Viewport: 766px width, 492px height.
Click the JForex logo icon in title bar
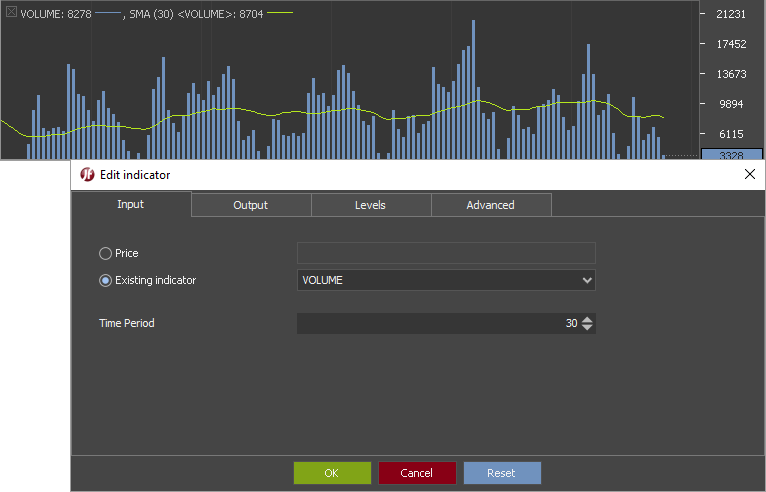click(87, 174)
